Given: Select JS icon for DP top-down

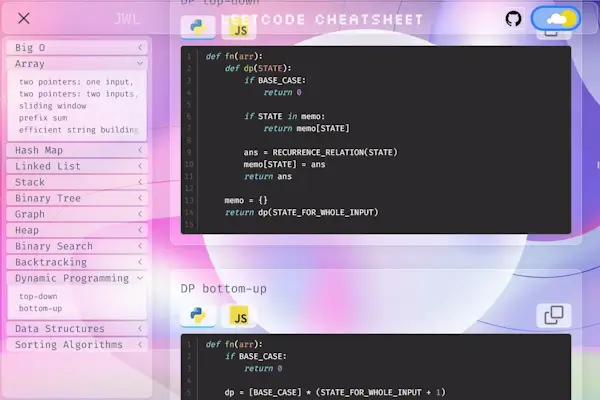Looking at the screenshot, I should (x=239, y=29).
